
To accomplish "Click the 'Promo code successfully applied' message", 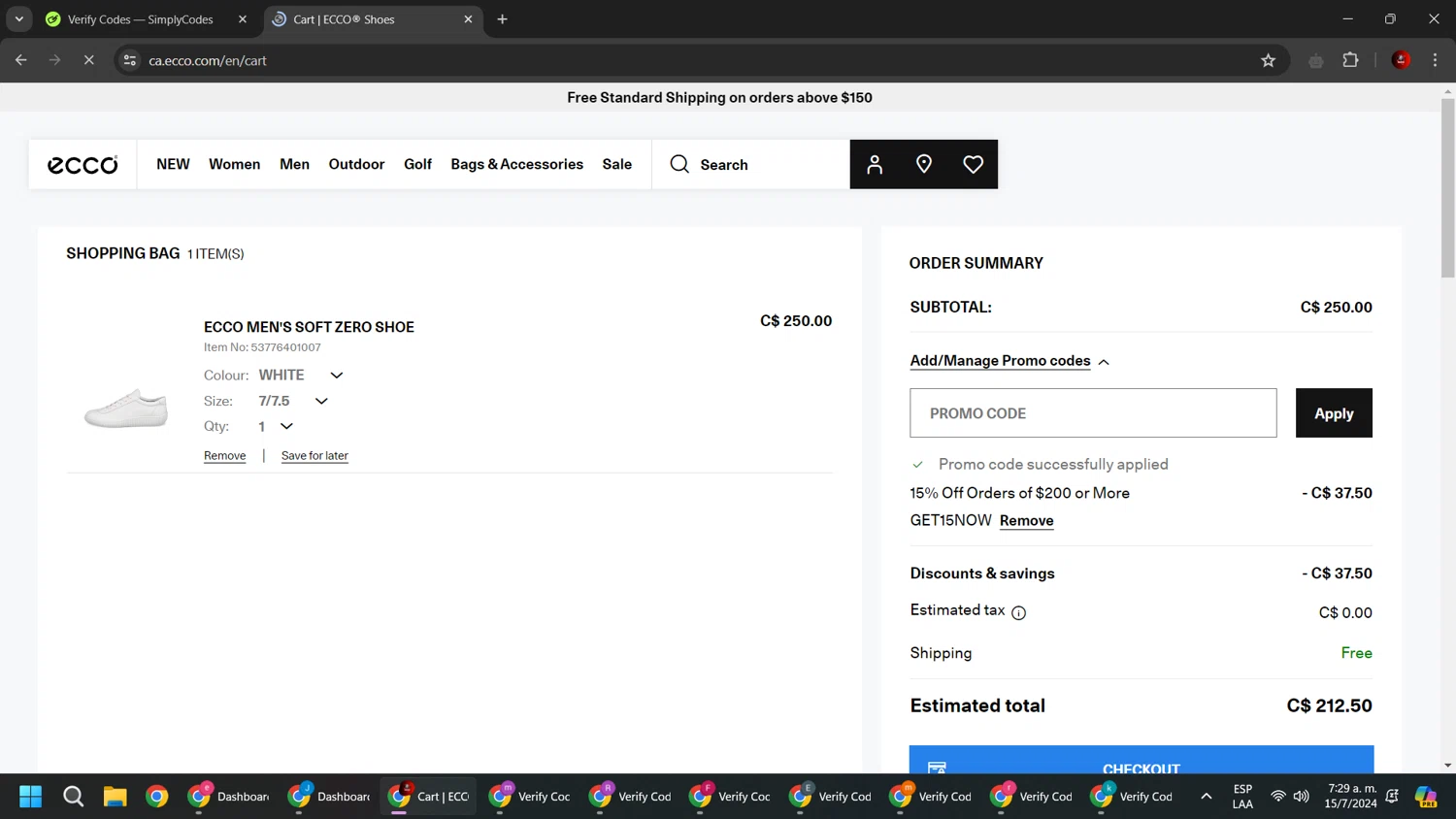I will point(1053,465).
